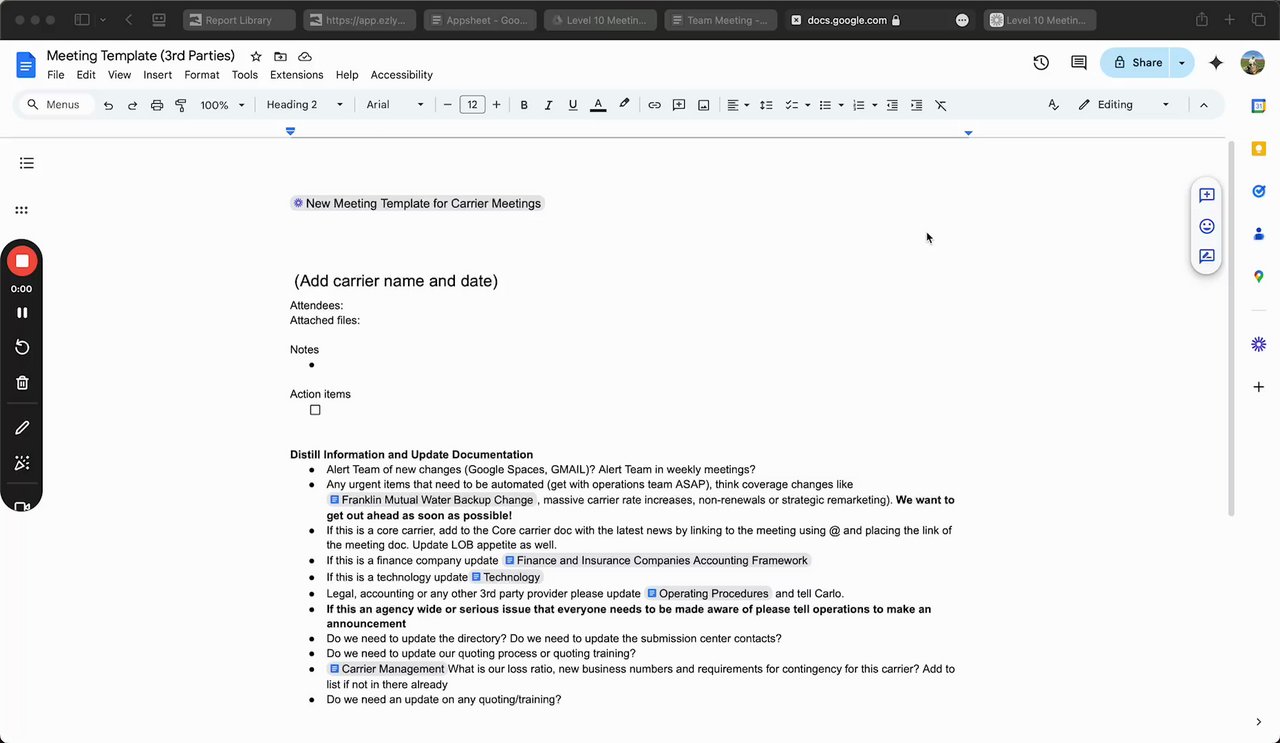Click the floating Add emoji reaction button
This screenshot has height=743, width=1280.
click(x=1207, y=226)
